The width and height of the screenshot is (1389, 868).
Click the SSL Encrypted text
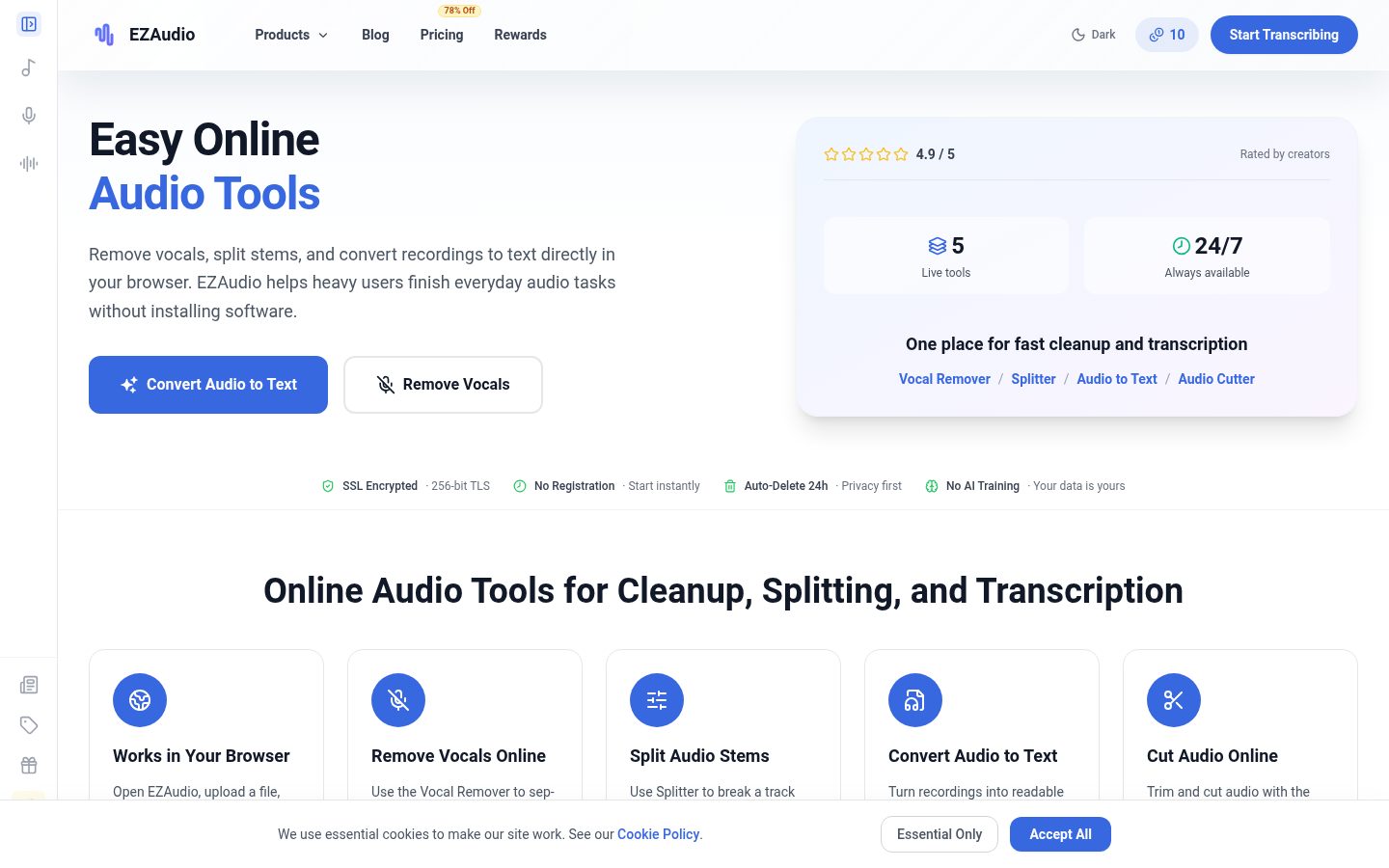380,486
